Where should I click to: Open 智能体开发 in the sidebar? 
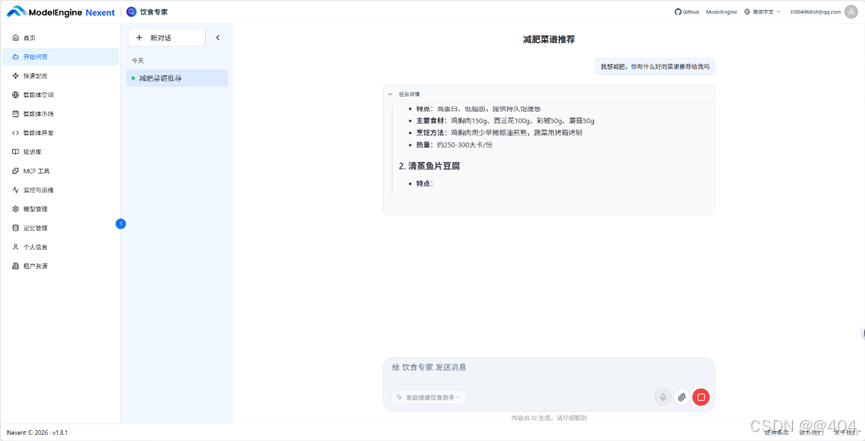click(60, 133)
